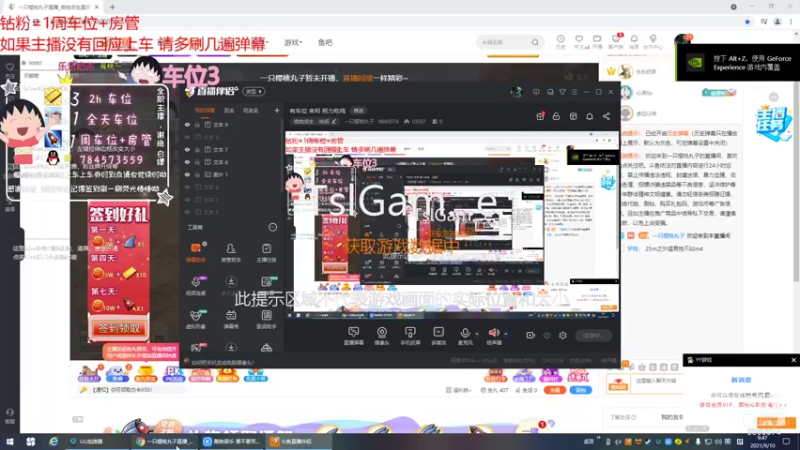Mute the 麦克风 microphone
This screenshot has width=800, height=450.
[465, 336]
